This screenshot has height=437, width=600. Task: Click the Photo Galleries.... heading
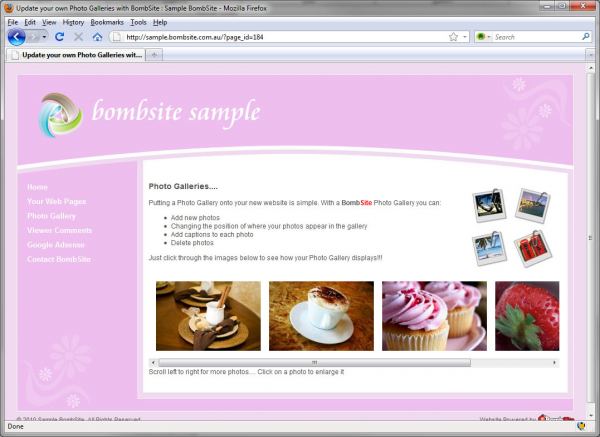click(183, 186)
